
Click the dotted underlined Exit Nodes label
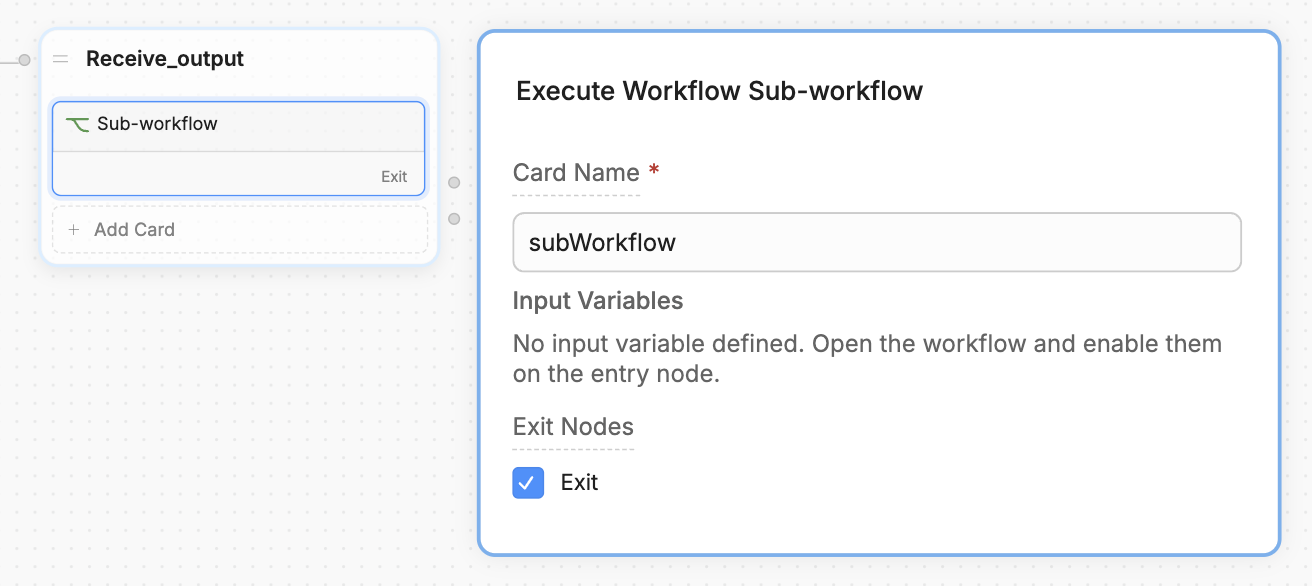pos(573,426)
